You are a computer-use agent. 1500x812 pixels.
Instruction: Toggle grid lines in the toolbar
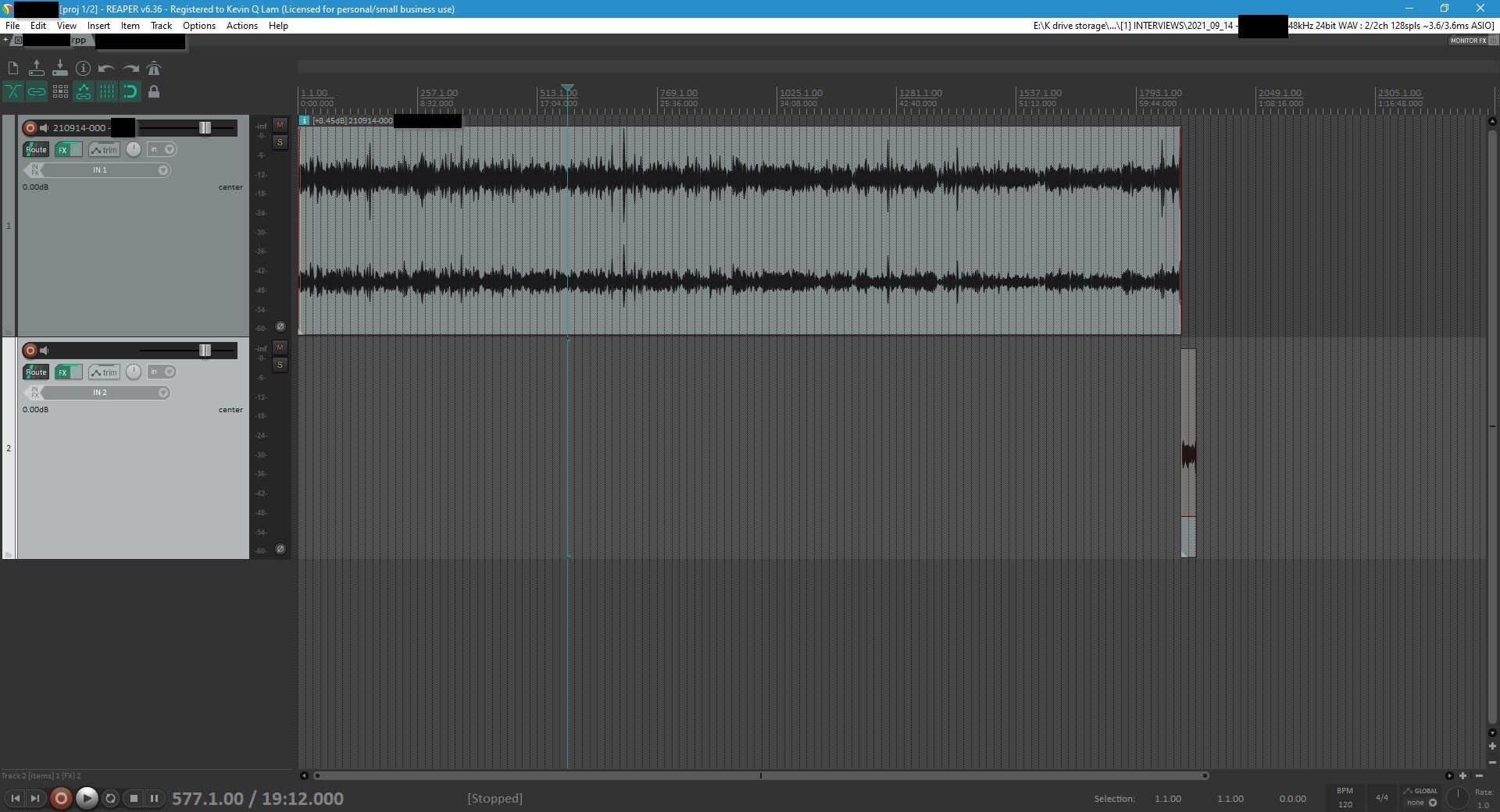pyautogui.click(x=107, y=92)
